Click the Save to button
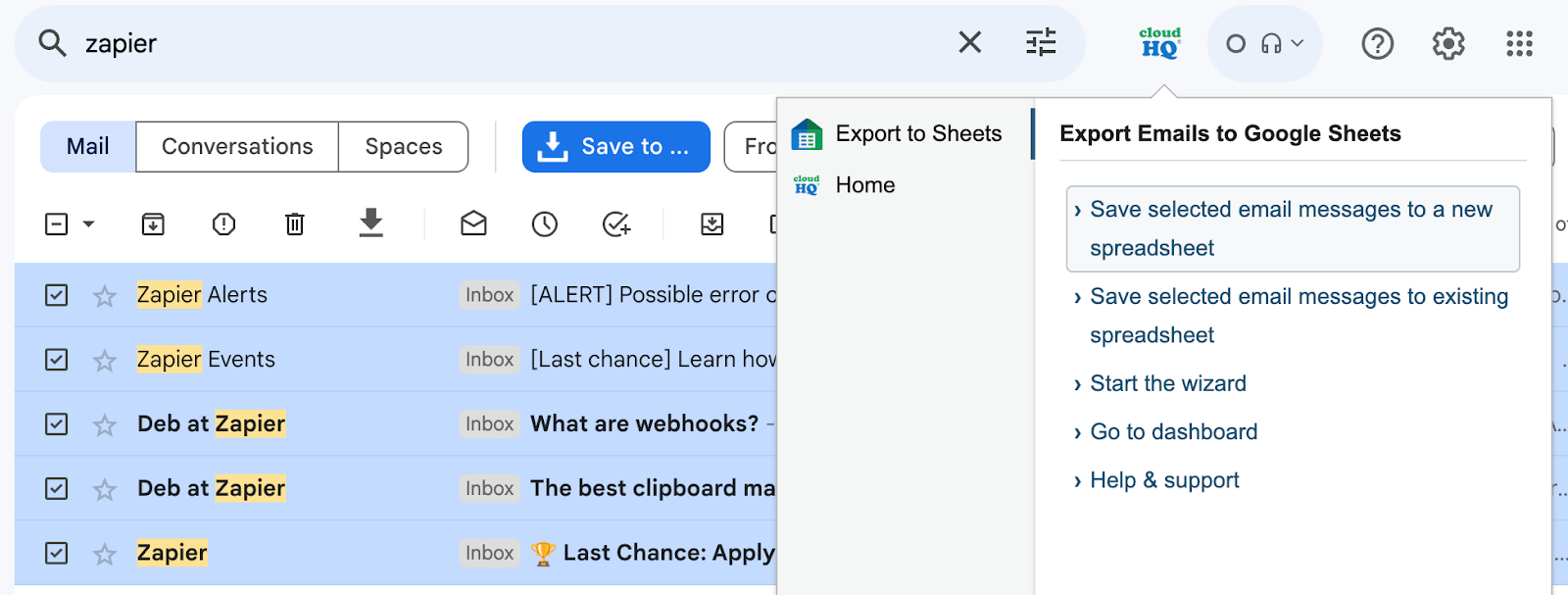 point(615,146)
